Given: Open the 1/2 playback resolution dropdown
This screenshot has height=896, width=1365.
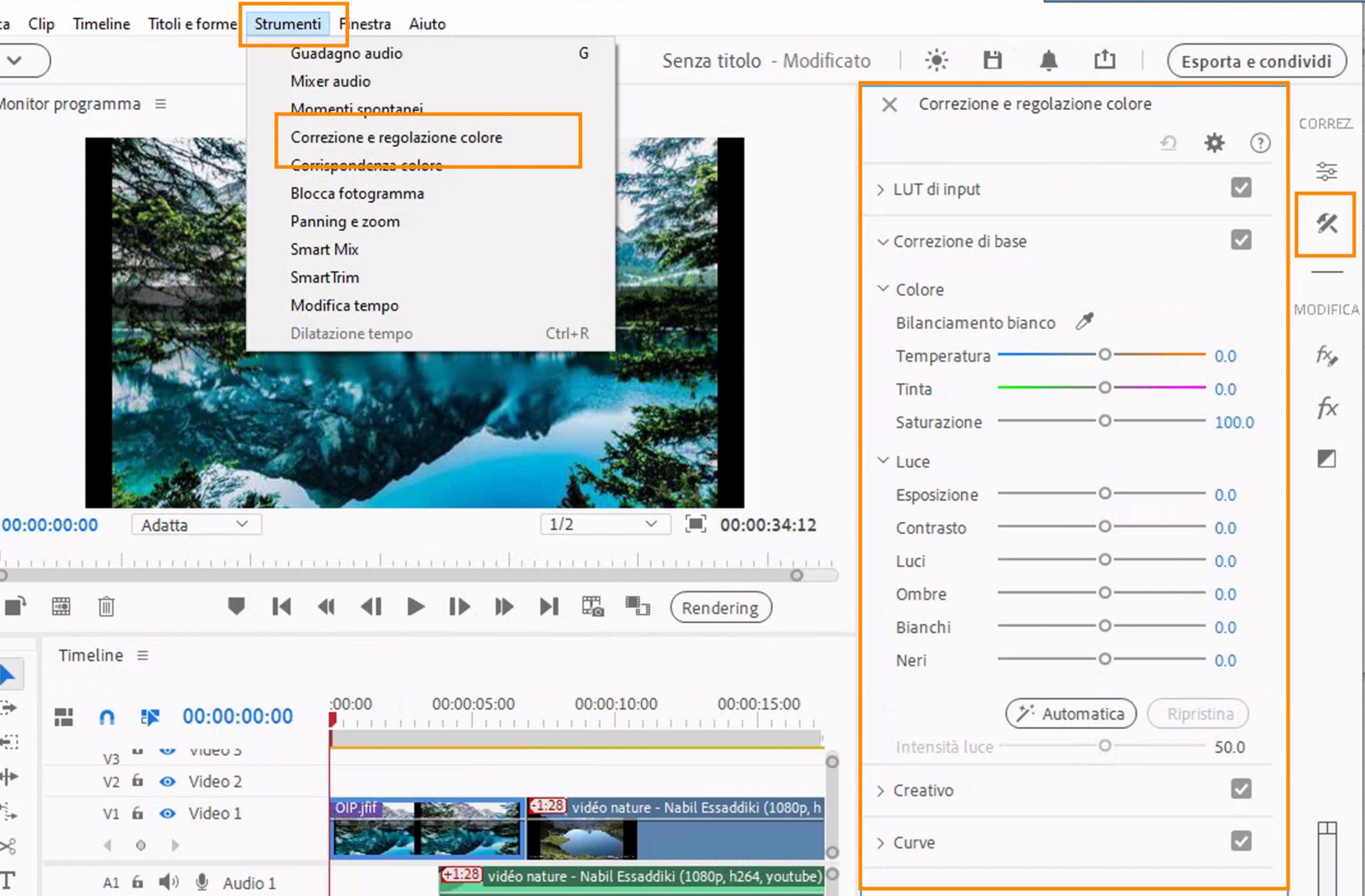Looking at the screenshot, I should pos(605,524).
